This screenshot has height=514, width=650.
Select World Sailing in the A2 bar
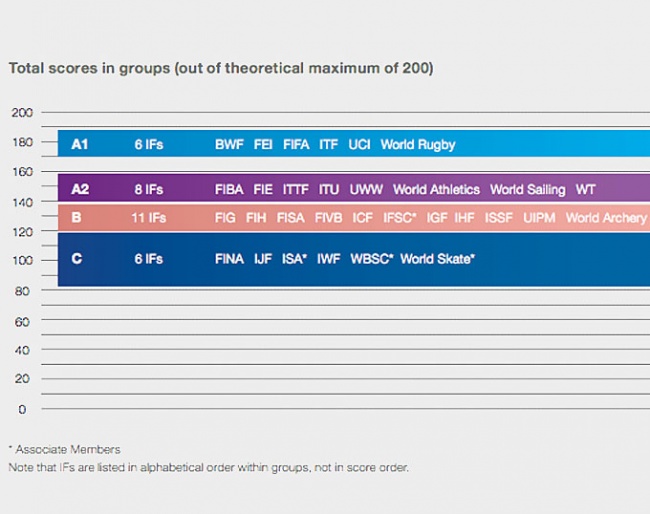(527, 189)
